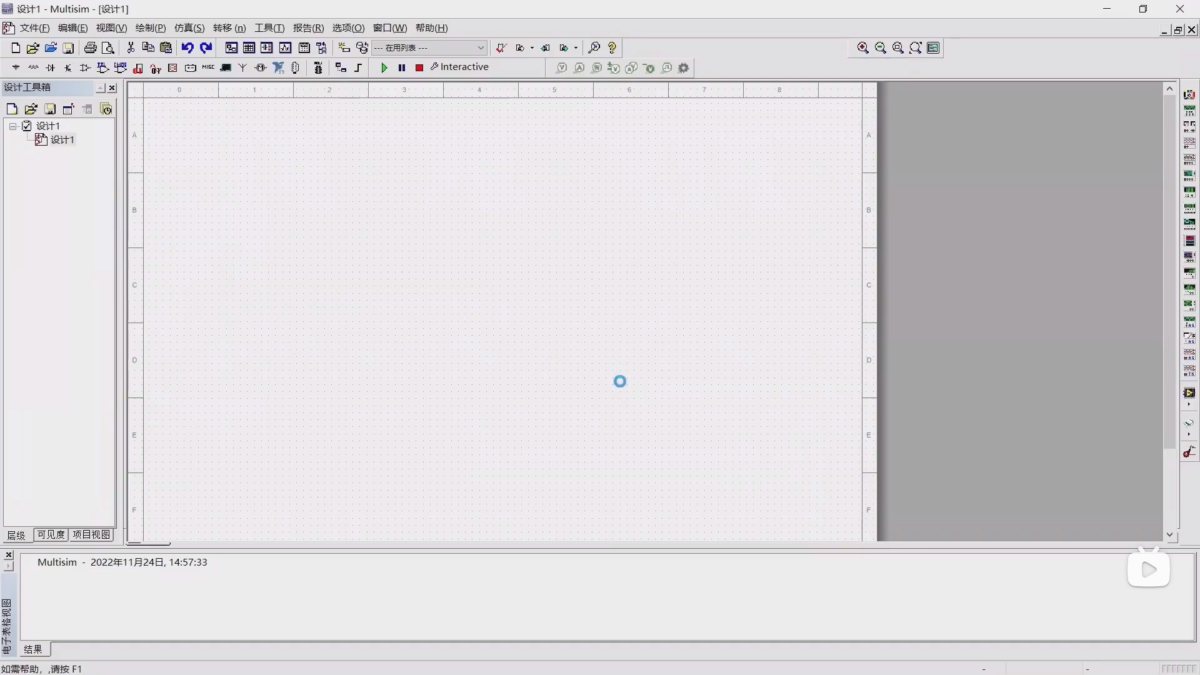Screen dimensions: 1200x675
Task: Open the 选项(O) menu
Action: pos(348,28)
